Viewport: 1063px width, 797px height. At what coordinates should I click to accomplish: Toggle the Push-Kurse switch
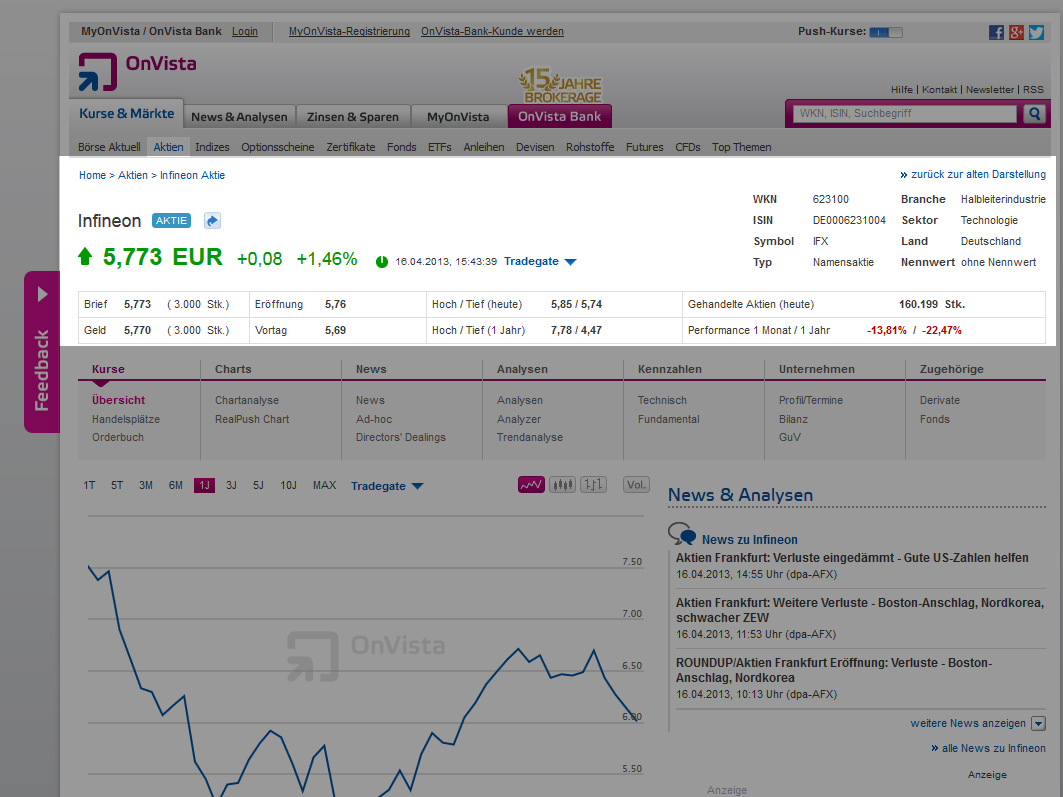pyautogui.click(x=885, y=32)
